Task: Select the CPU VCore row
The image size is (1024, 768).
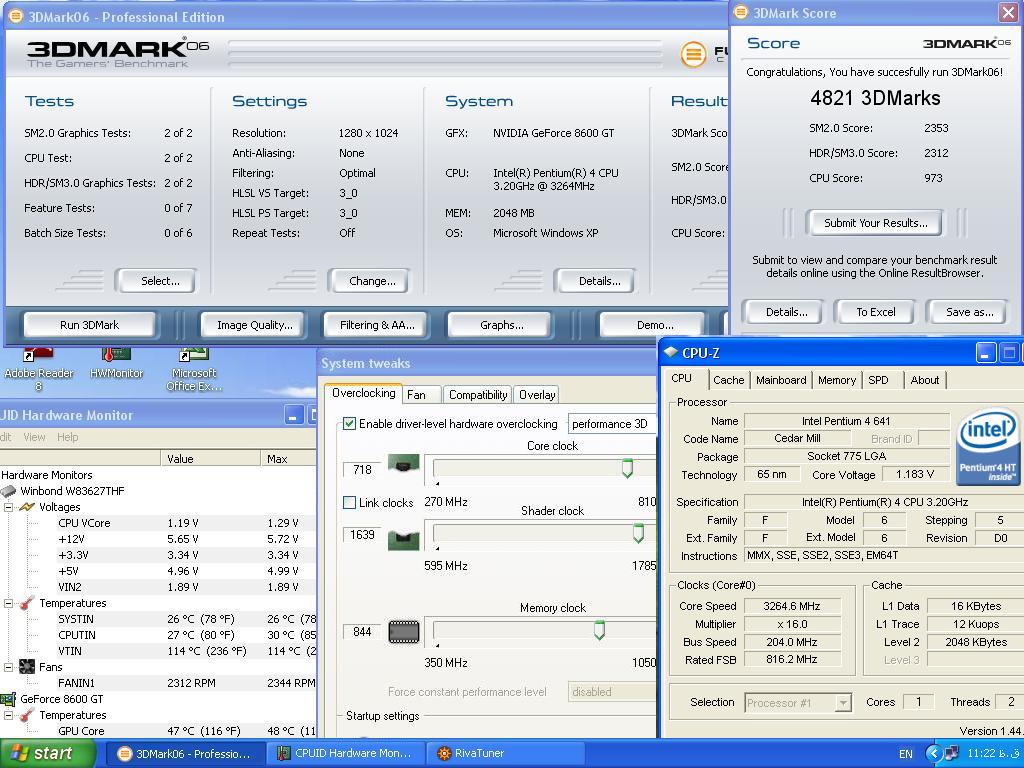Action: click(x=158, y=523)
